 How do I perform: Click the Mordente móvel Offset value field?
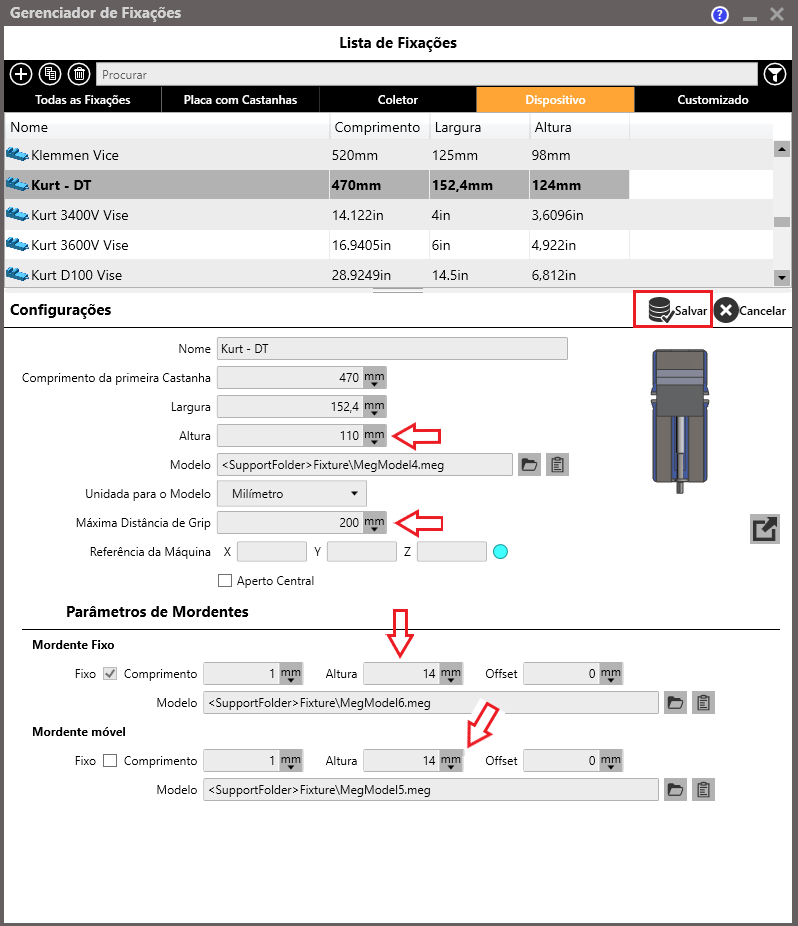[x=561, y=761]
